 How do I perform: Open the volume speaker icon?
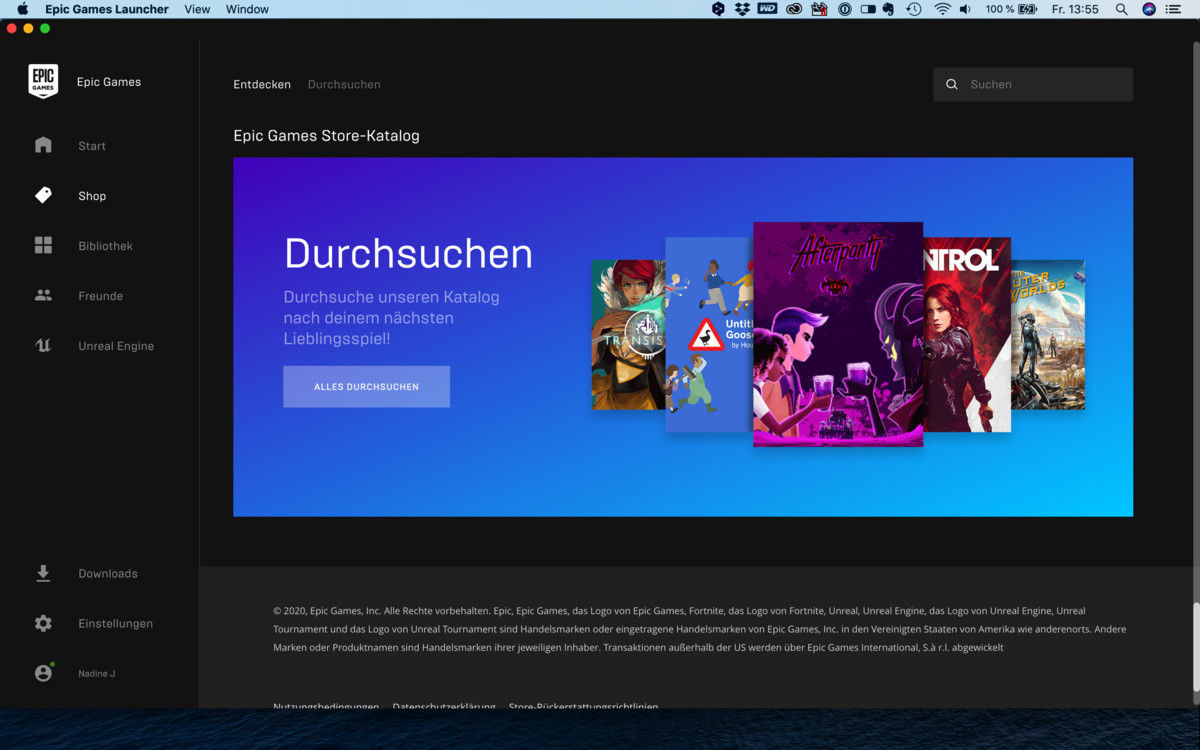click(965, 9)
